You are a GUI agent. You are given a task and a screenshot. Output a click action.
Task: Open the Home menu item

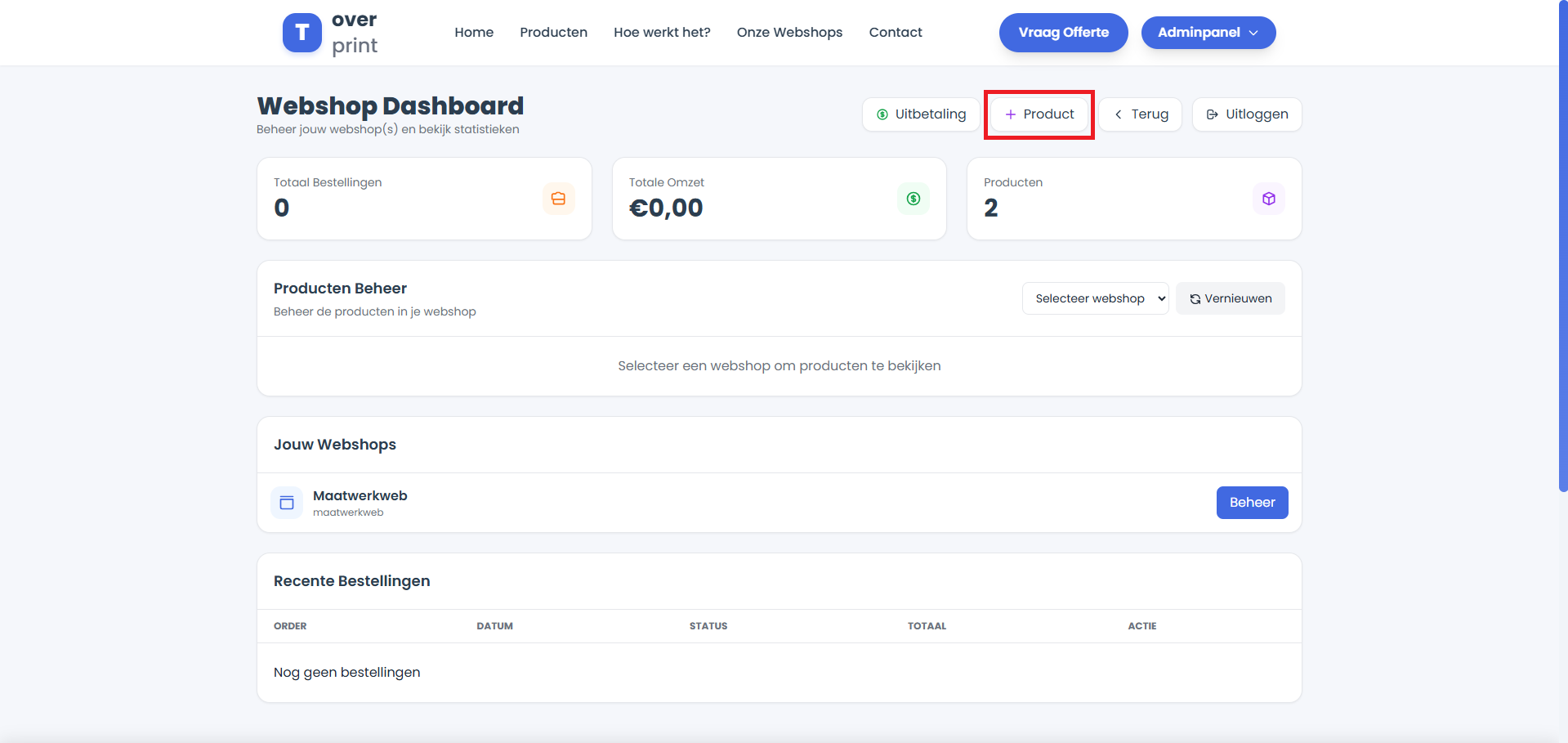tap(474, 33)
